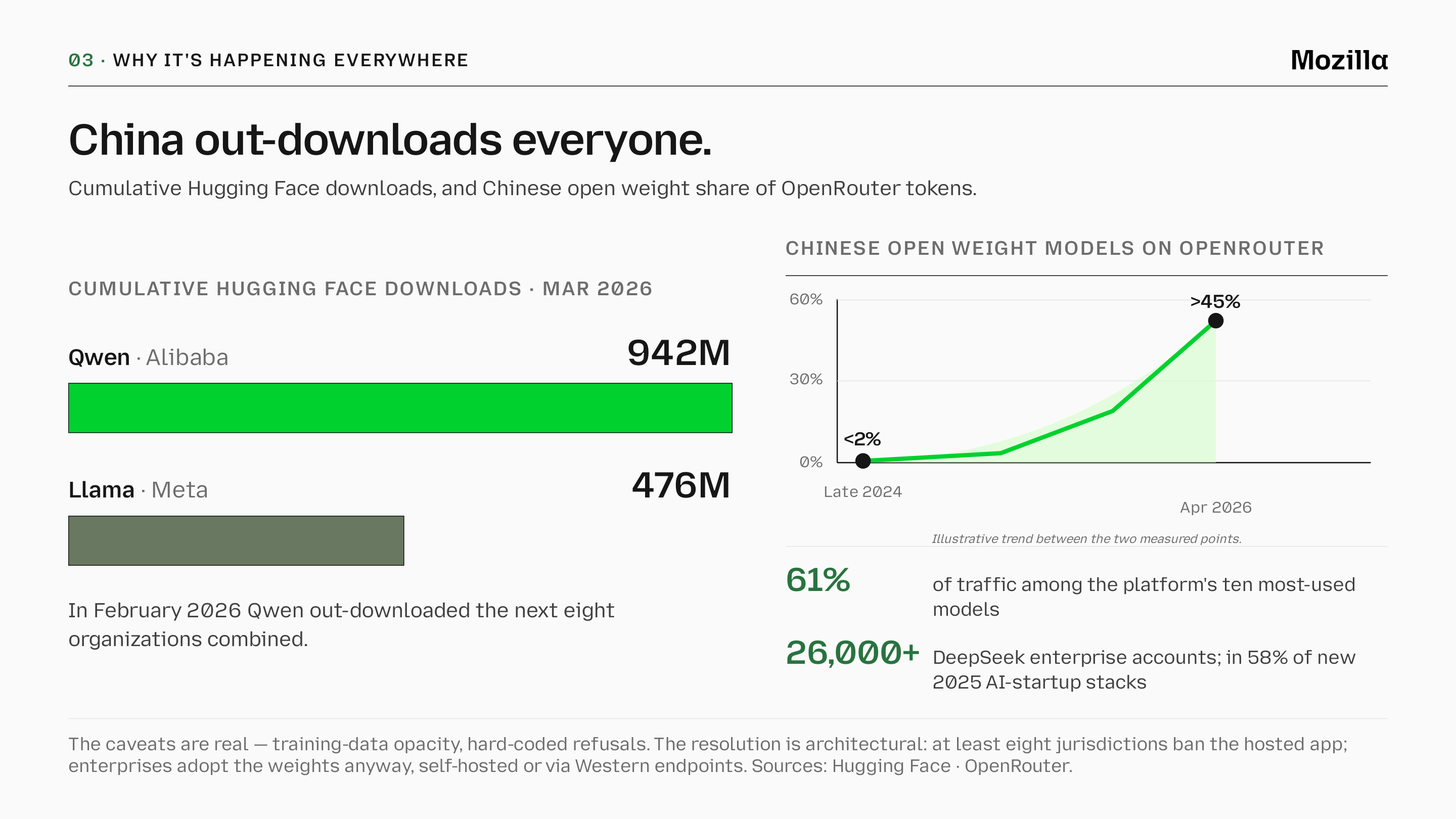The height and width of the screenshot is (819, 1456).
Task: Click the Cumulative Hugging Face Downloads heading
Action: (x=360, y=289)
